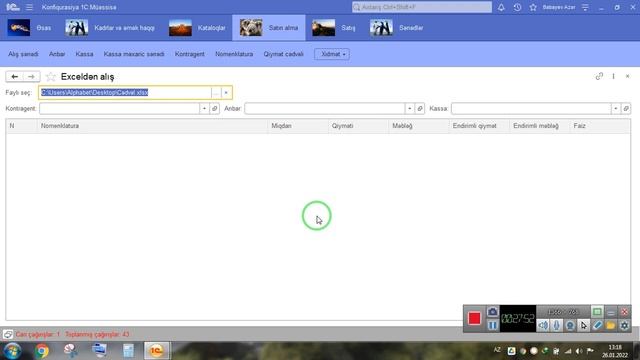This screenshot has height=360, width=640.
Task: Click the N column header
Action: [x=21, y=126]
